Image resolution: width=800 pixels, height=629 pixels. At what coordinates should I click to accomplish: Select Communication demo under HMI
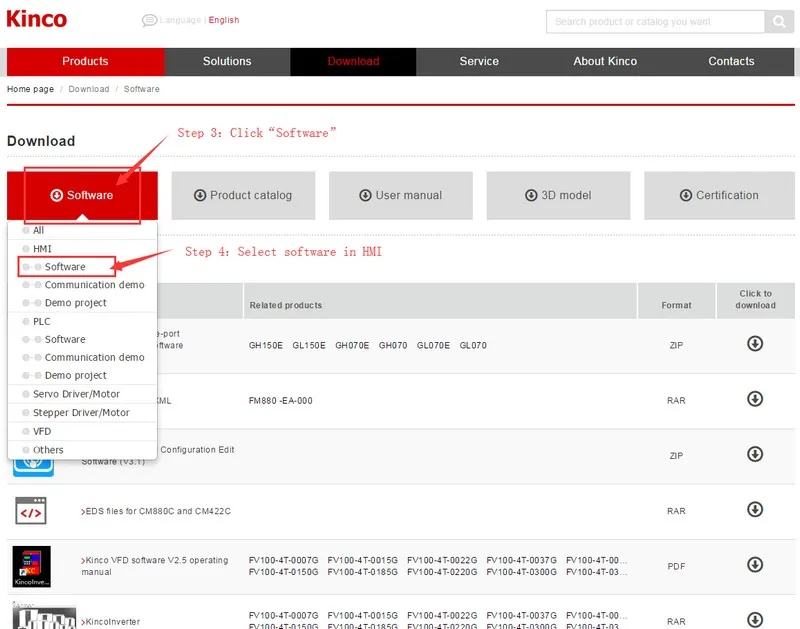pyautogui.click(x=94, y=285)
